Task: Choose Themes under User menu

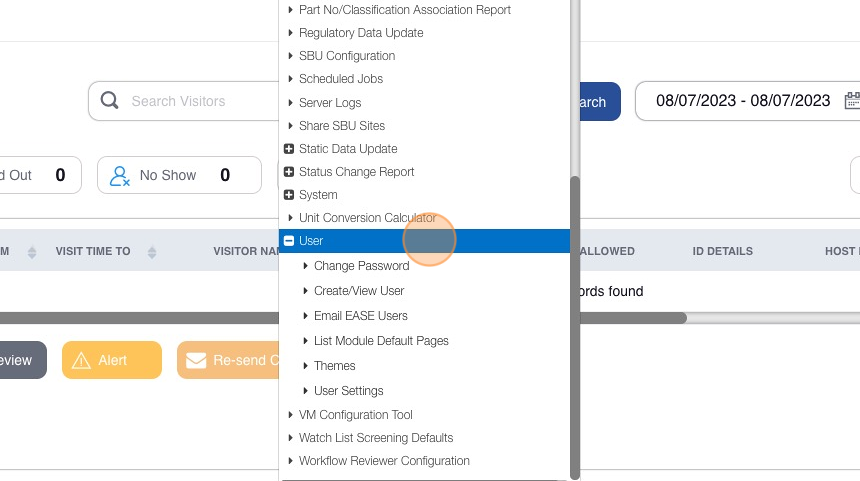Action: pos(334,366)
